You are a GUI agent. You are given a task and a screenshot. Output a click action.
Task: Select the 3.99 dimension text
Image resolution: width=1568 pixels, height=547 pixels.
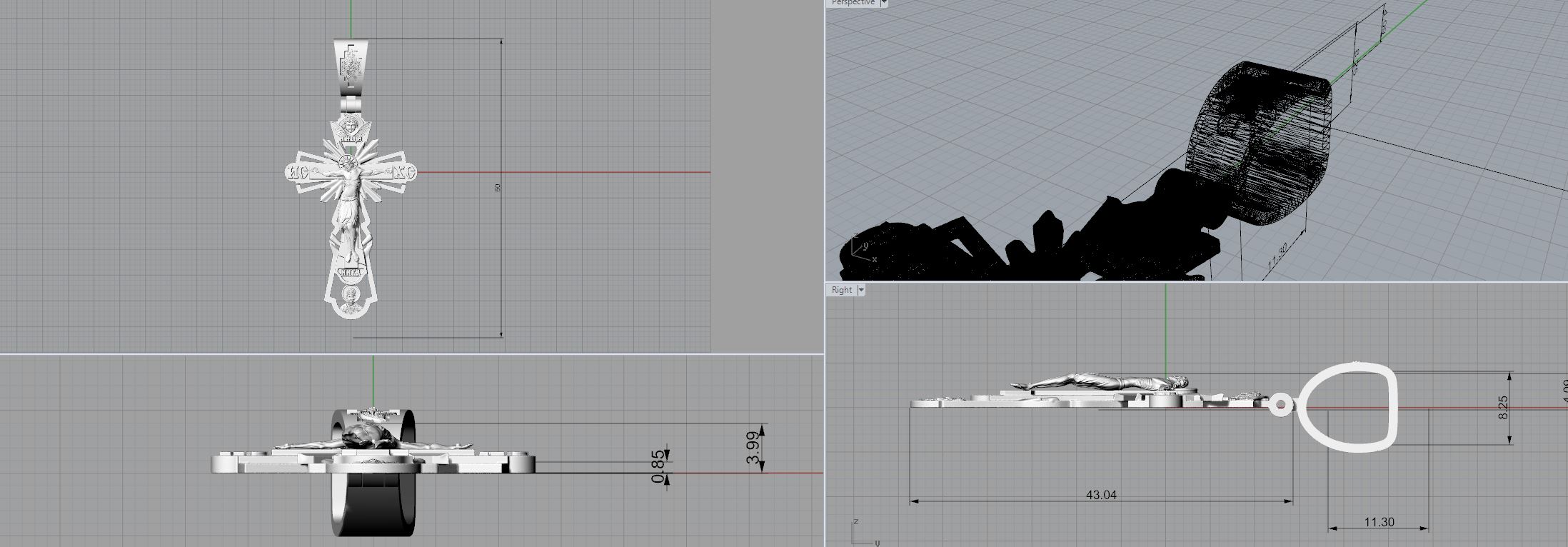[754, 448]
